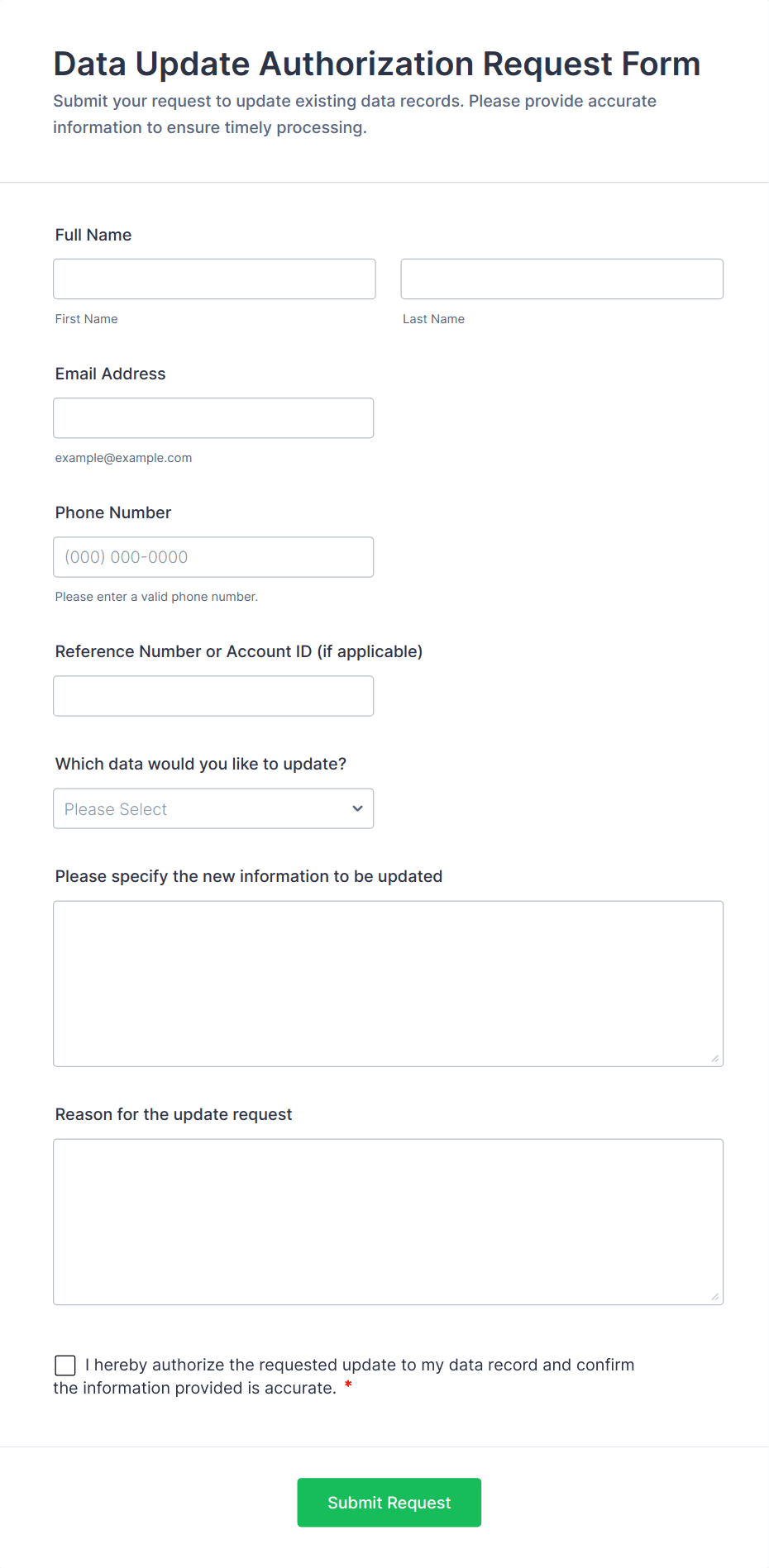Open the 'Please Select' data dropdown
The image size is (769, 1568).
pyautogui.click(x=213, y=808)
